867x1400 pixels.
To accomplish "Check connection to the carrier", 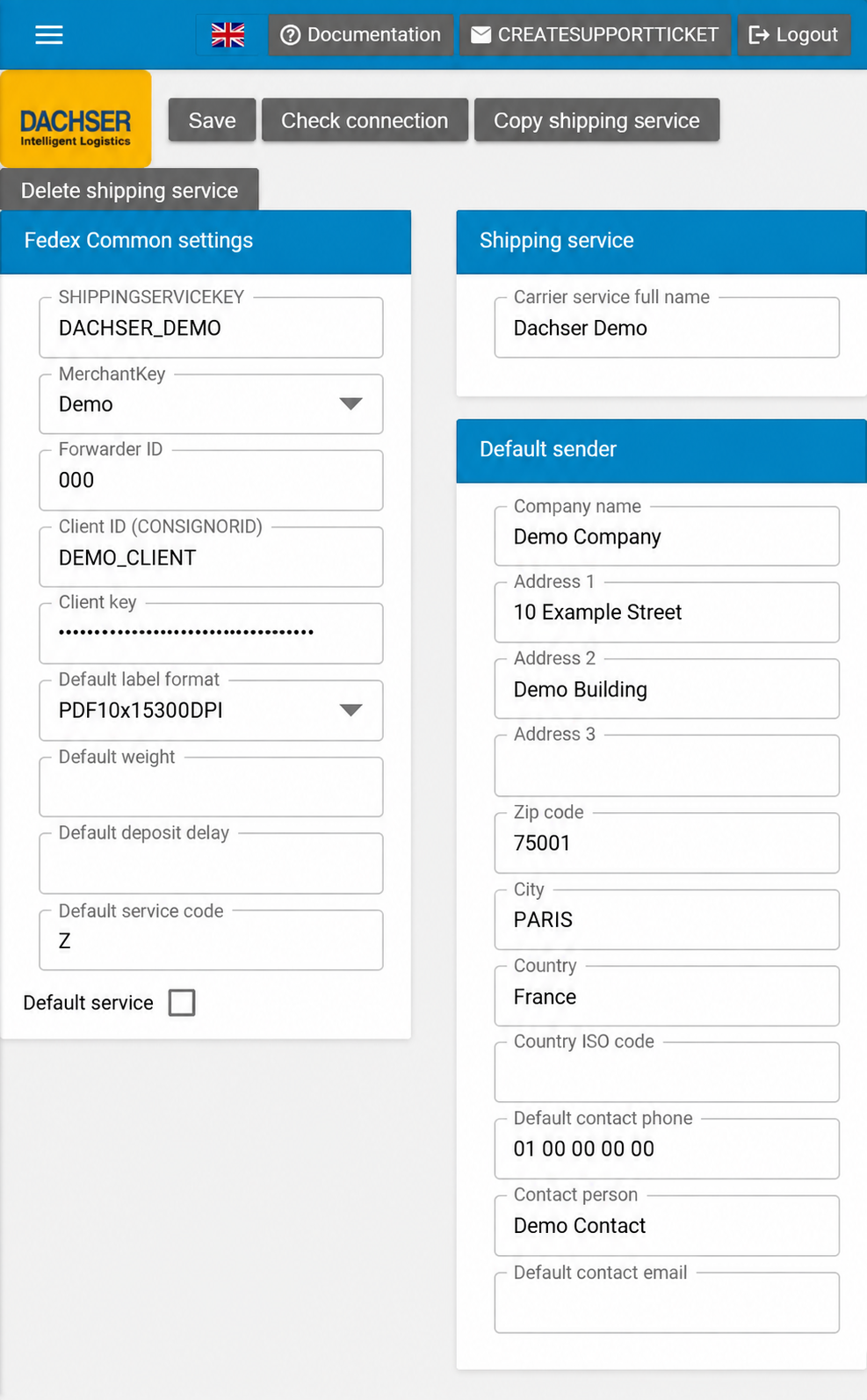I will coord(365,120).
